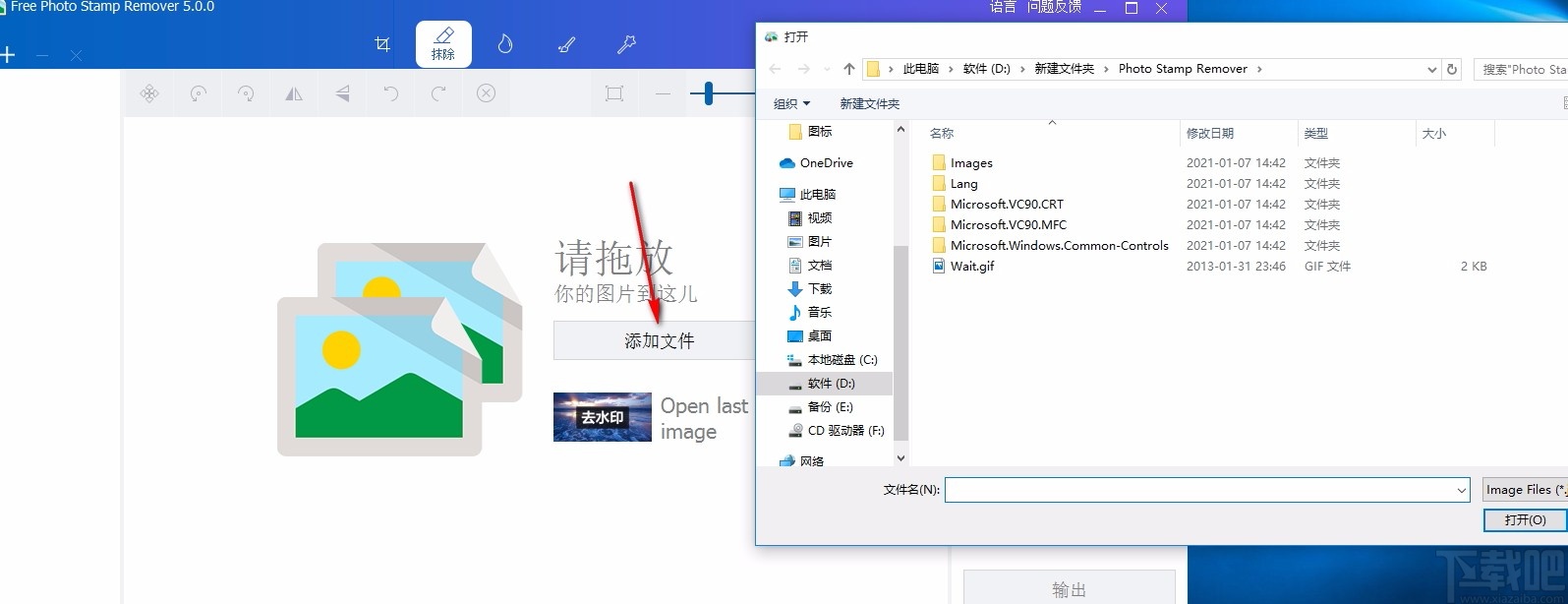Click the plus add-image icon

point(7,55)
